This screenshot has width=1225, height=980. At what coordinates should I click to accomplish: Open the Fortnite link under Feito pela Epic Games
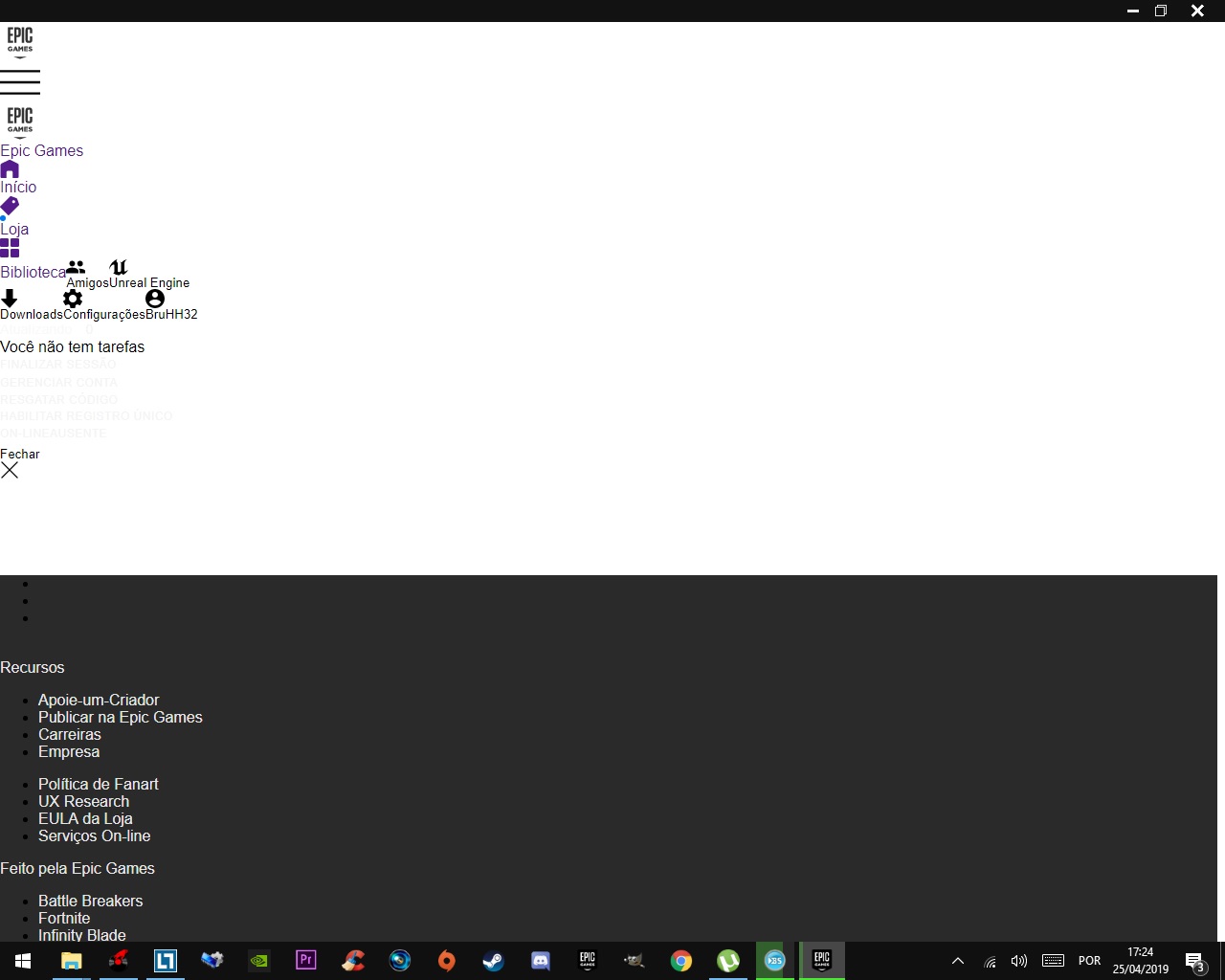pos(63,918)
